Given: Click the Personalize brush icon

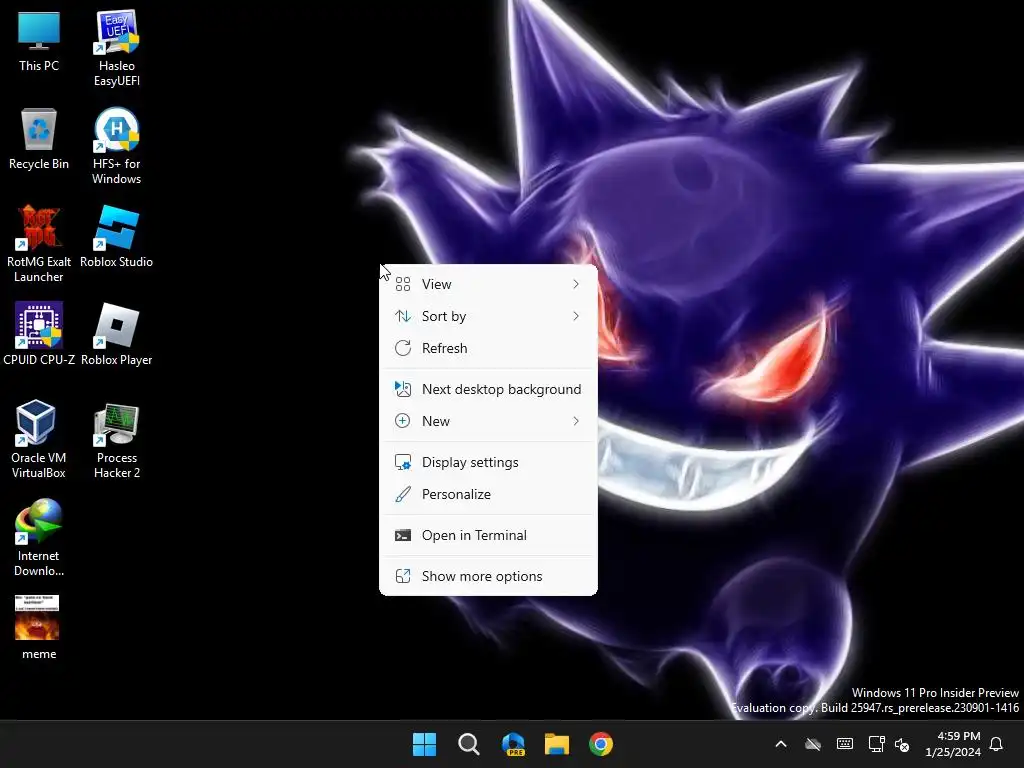Looking at the screenshot, I should (x=403, y=494).
